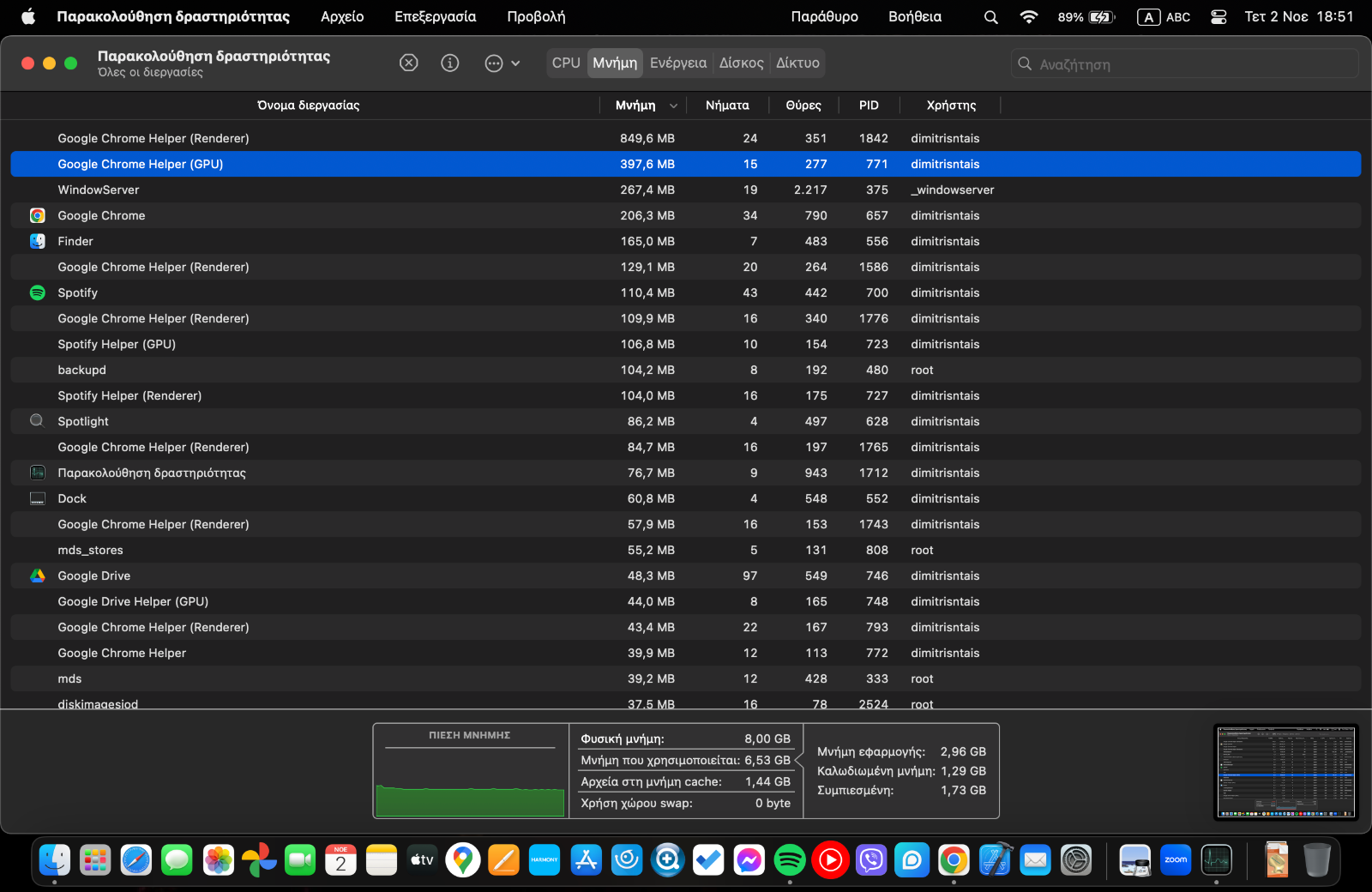Switch to the Δίκτυο tab
The height and width of the screenshot is (892, 1372).
(797, 63)
